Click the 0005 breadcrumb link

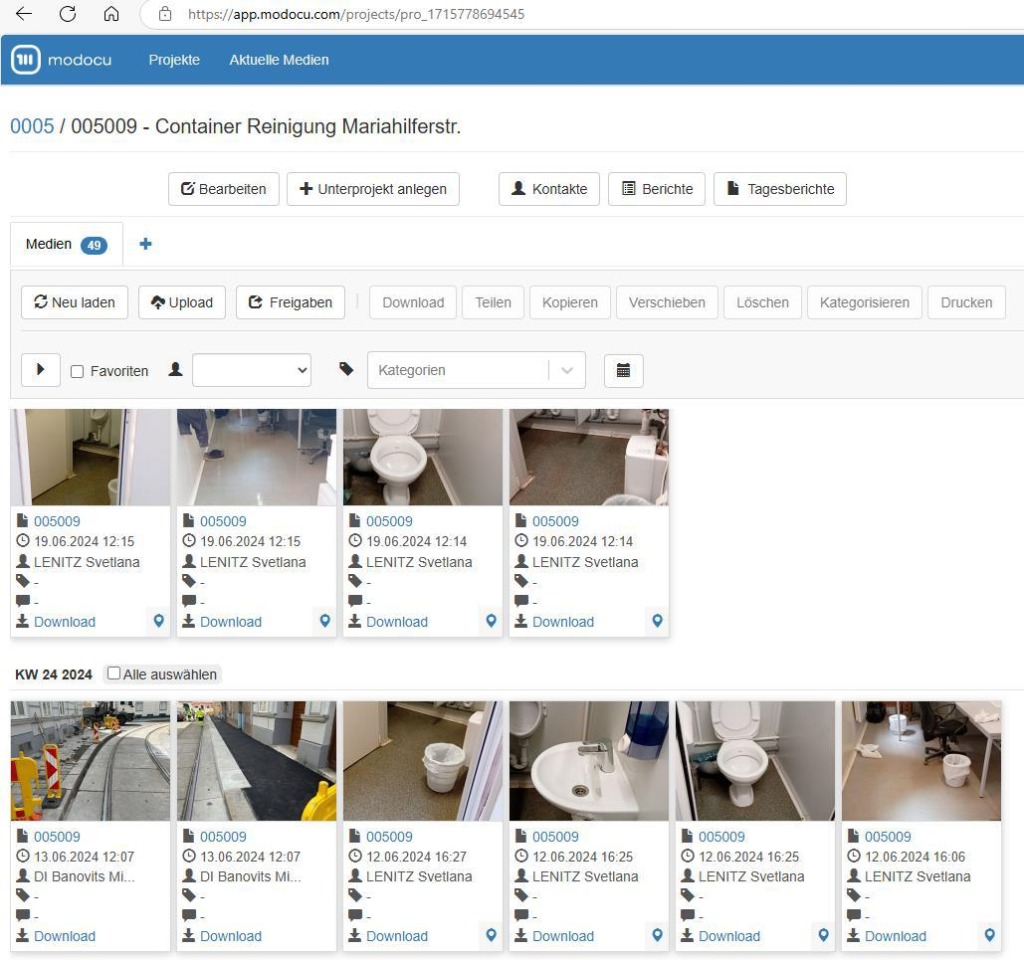click(x=32, y=127)
